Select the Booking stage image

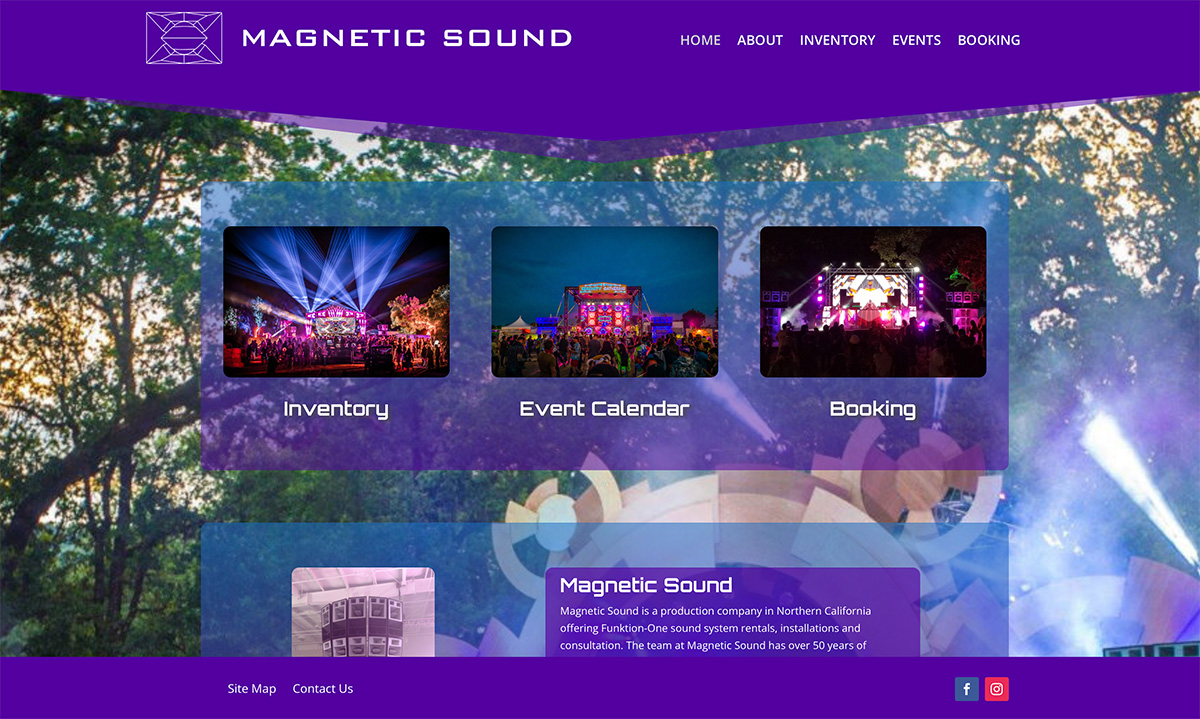(873, 301)
